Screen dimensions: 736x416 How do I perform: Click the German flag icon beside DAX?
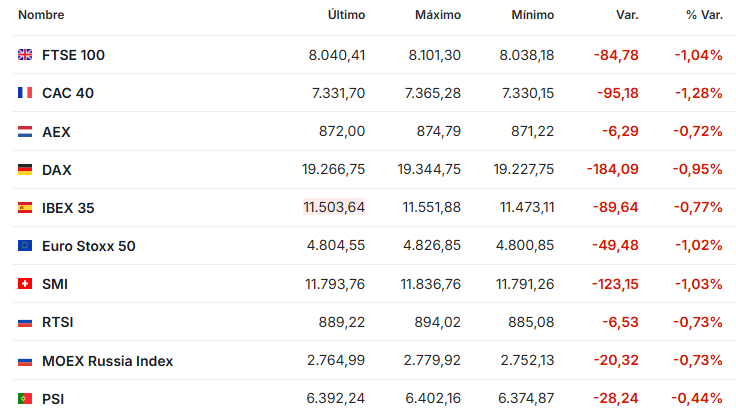point(25,169)
